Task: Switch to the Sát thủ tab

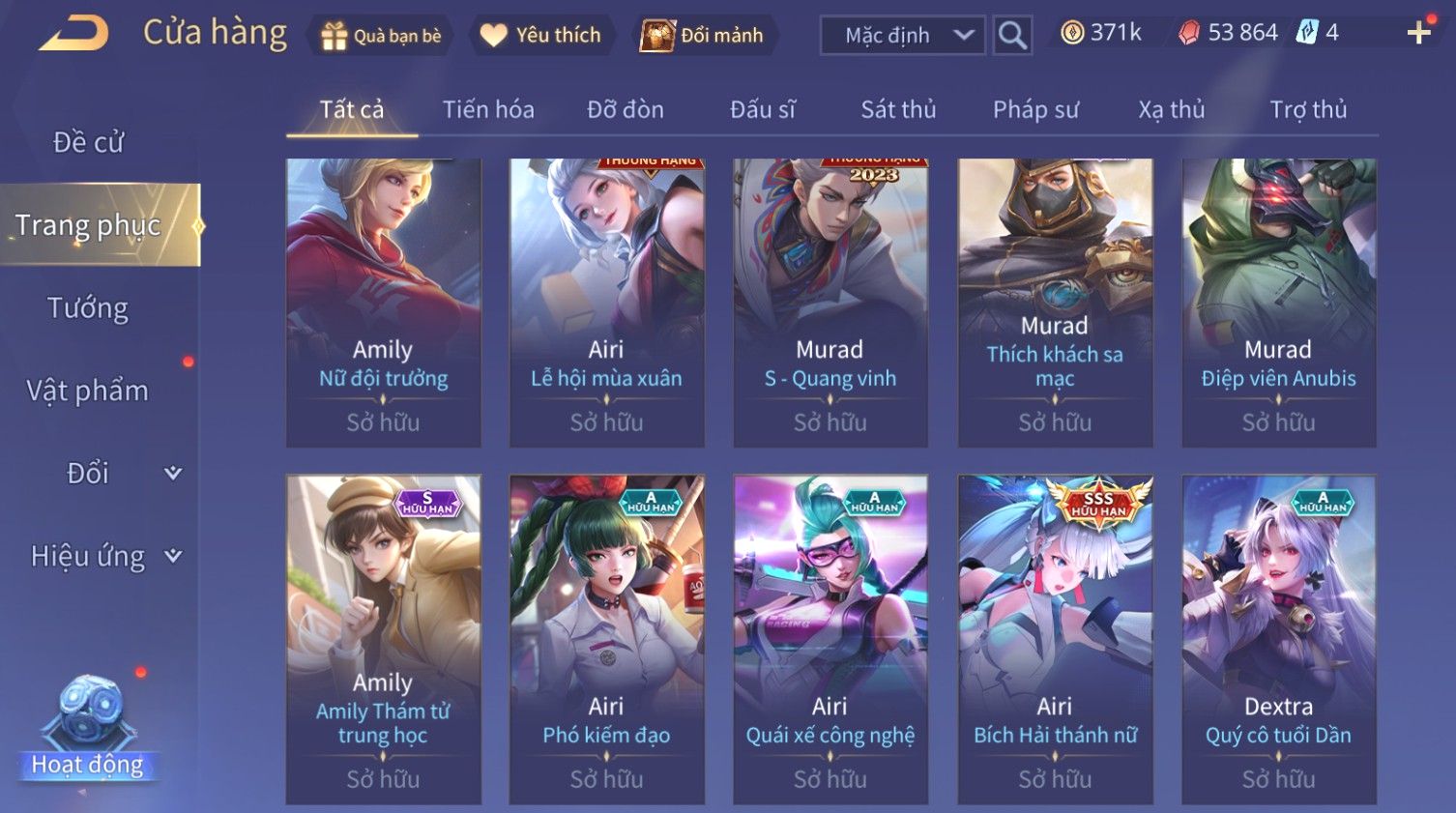Action: pyautogui.click(x=898, y=109)
